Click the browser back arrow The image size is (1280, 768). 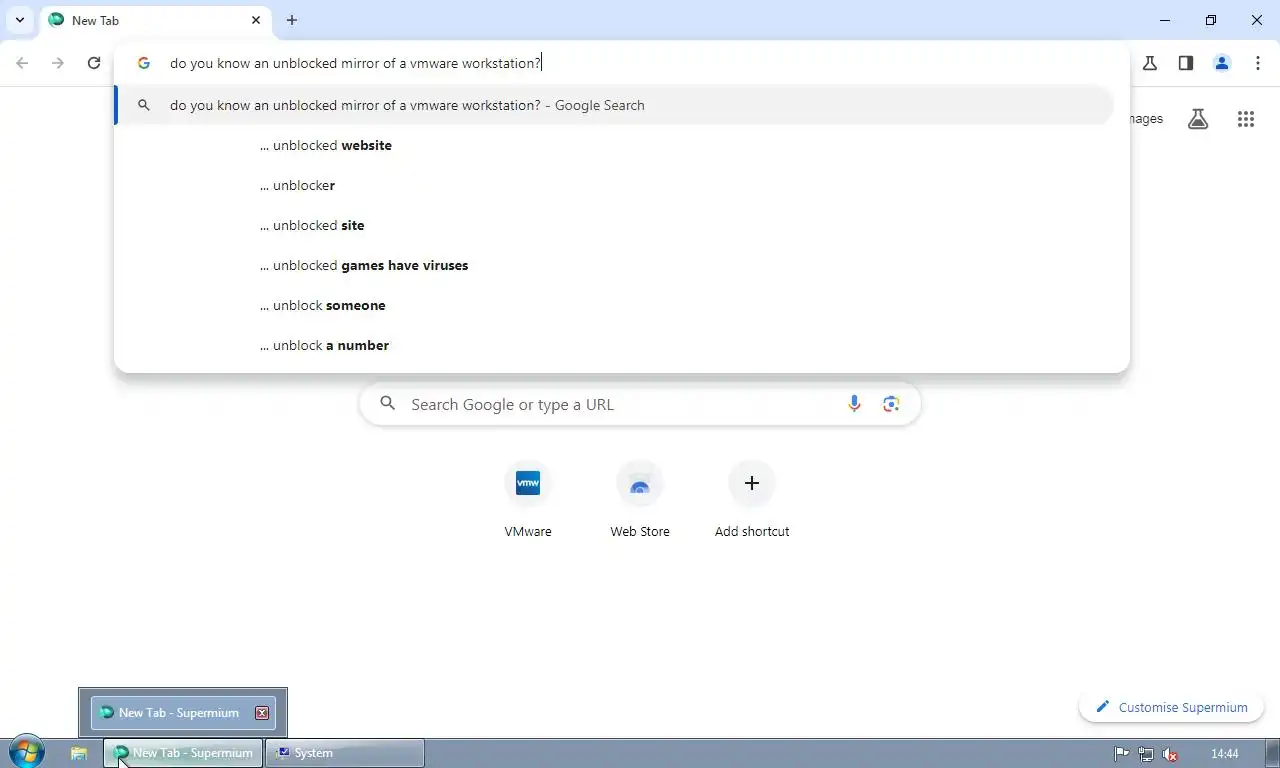point(22,63)
